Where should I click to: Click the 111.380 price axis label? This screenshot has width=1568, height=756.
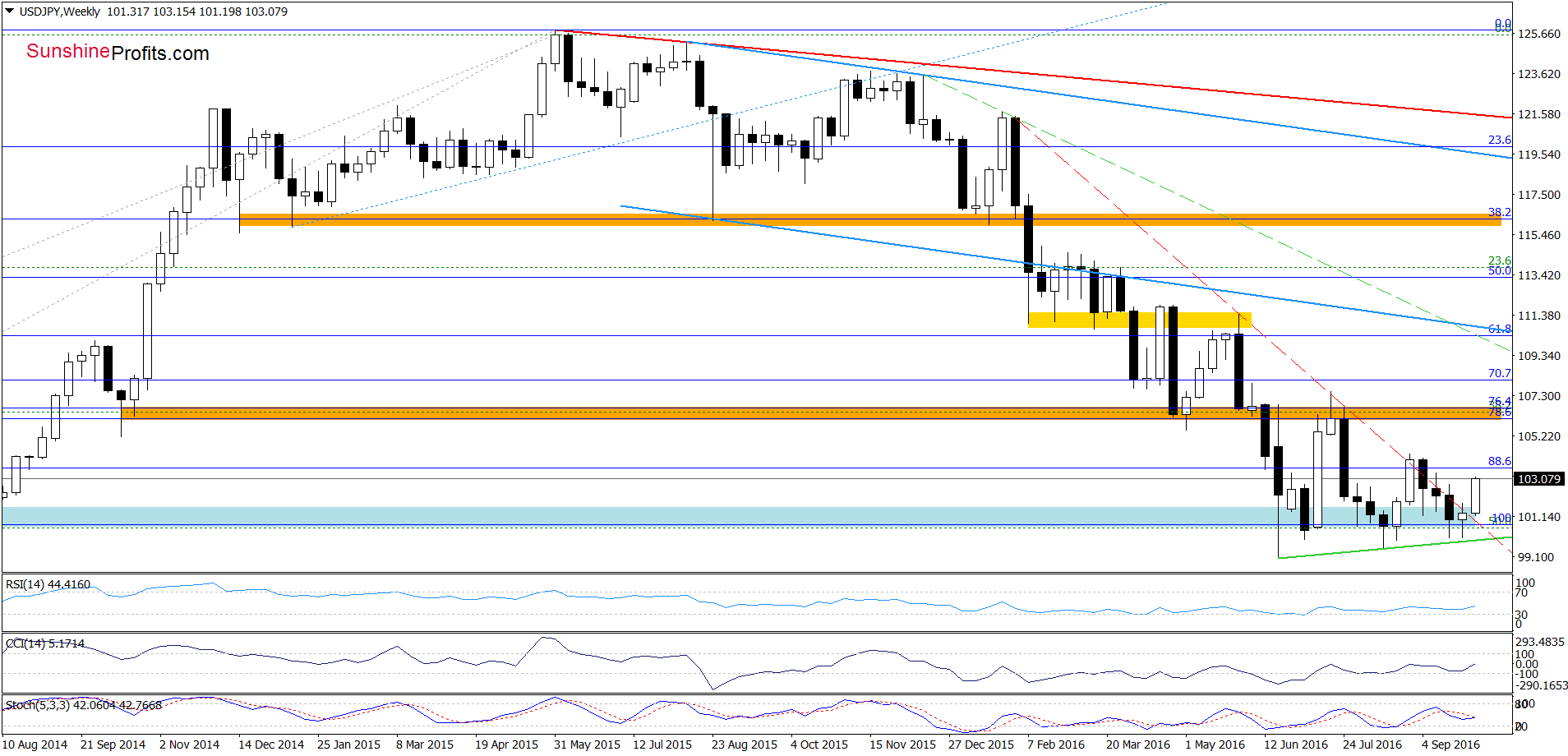1538,316
